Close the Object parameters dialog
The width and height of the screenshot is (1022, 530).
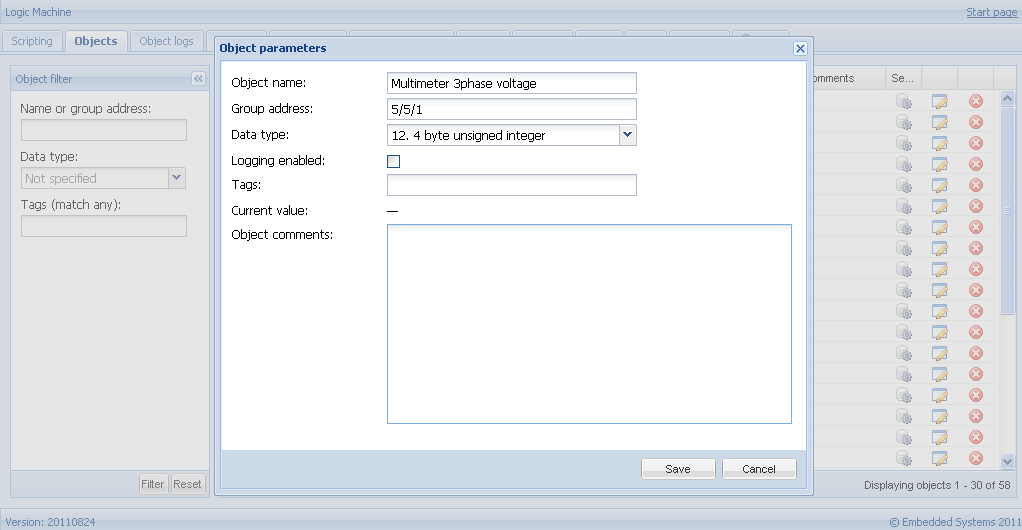(x=800, y=48)
